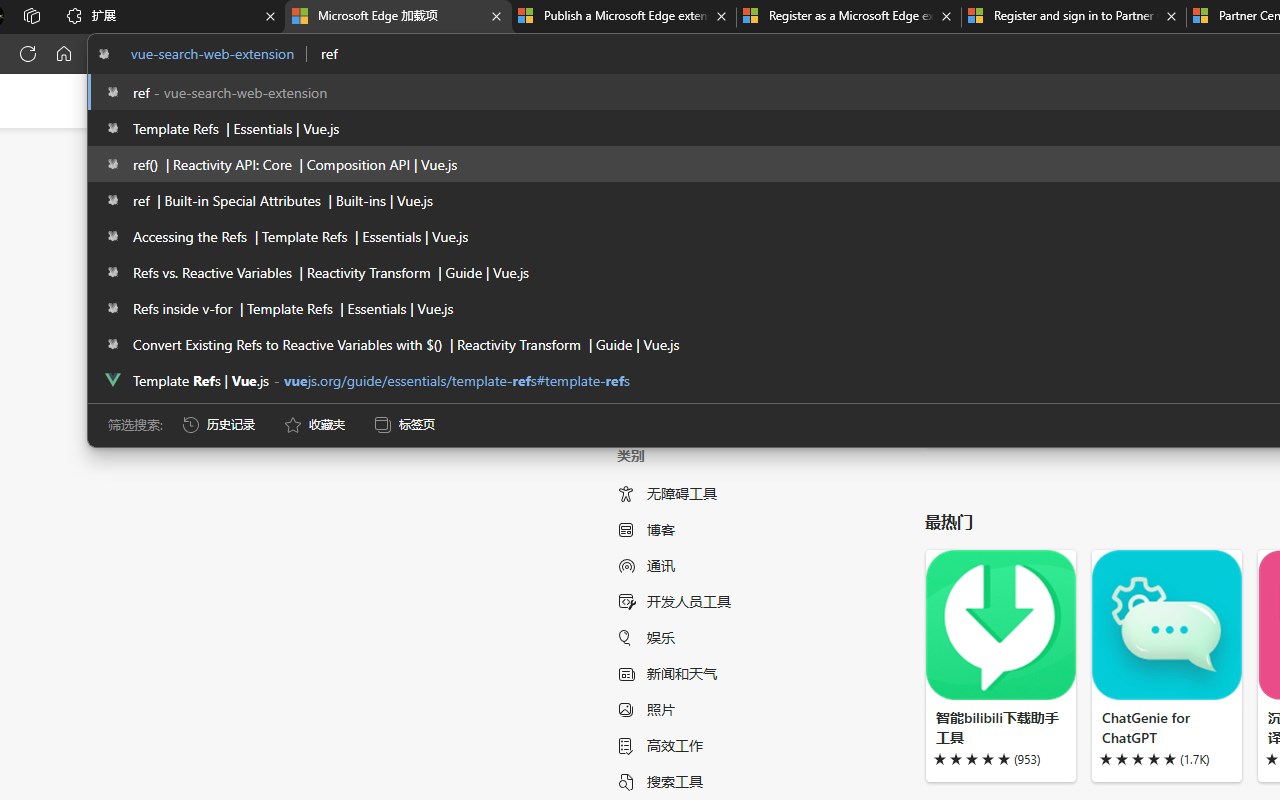The image size is (1280, 800).
Task: Close the 'Microsoft Edge 加载项' tab
Action: pyautogui.click(x=497, y=16)
